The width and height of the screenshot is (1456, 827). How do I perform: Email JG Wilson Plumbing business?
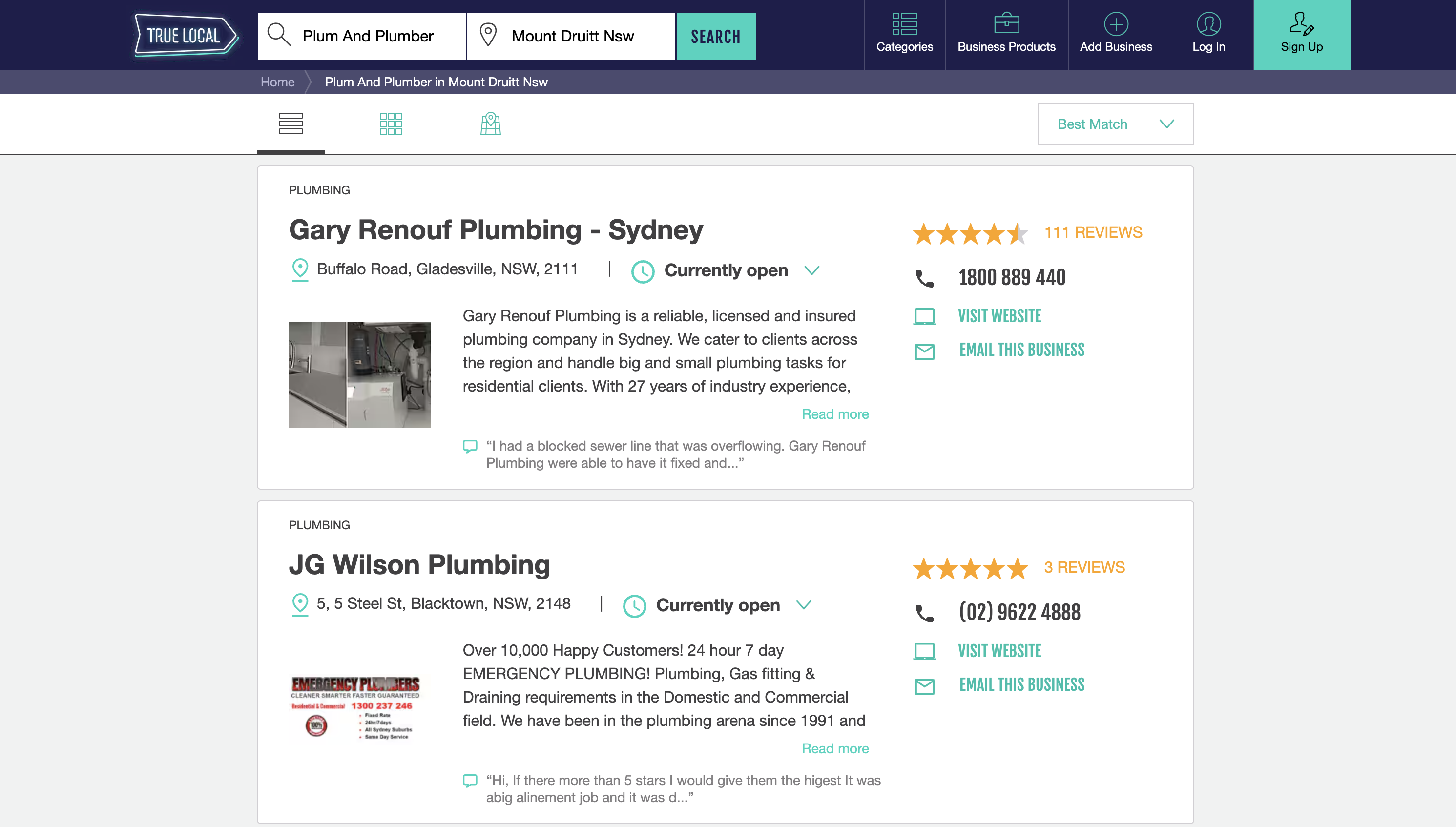pyautogui.click(x=1021, y=684)
